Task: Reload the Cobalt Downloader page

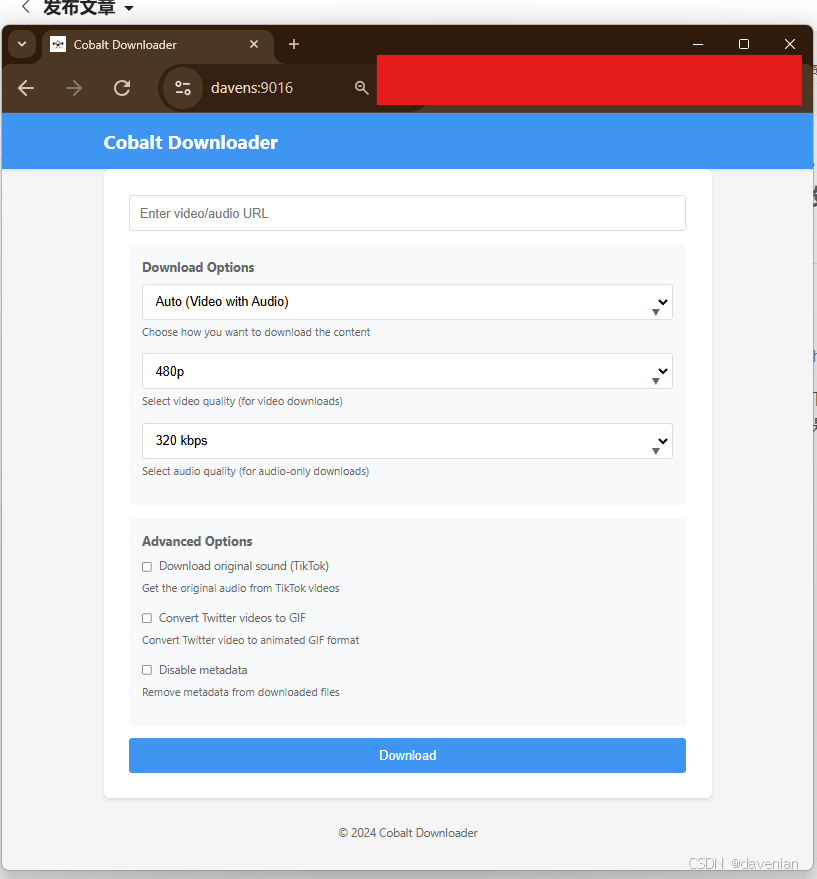Action: coord(122,88)
